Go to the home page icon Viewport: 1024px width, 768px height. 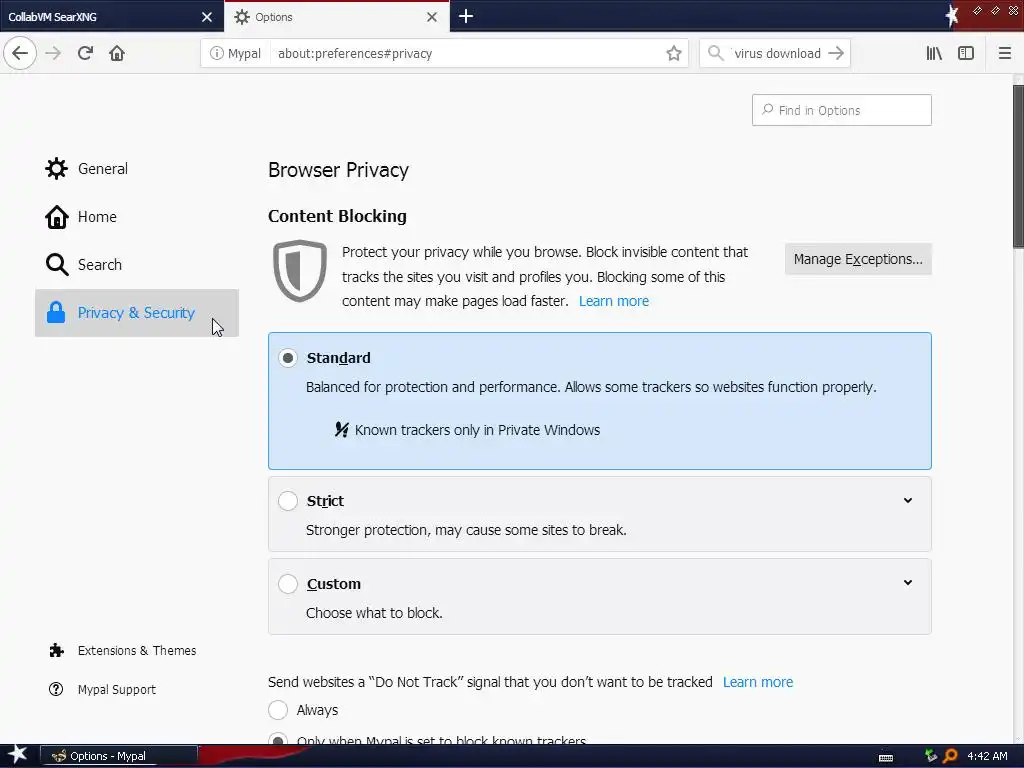tap(117, 53)
